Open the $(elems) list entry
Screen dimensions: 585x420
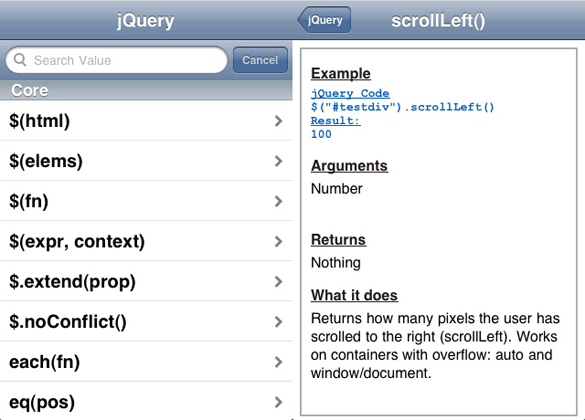pos(146,161)
